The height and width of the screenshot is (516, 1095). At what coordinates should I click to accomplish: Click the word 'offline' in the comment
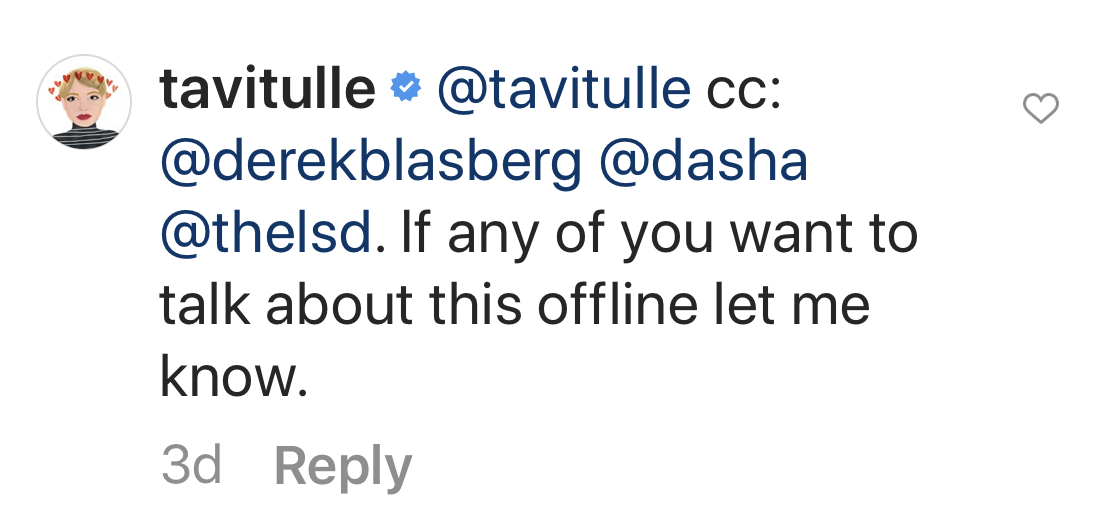pos(617,304)
